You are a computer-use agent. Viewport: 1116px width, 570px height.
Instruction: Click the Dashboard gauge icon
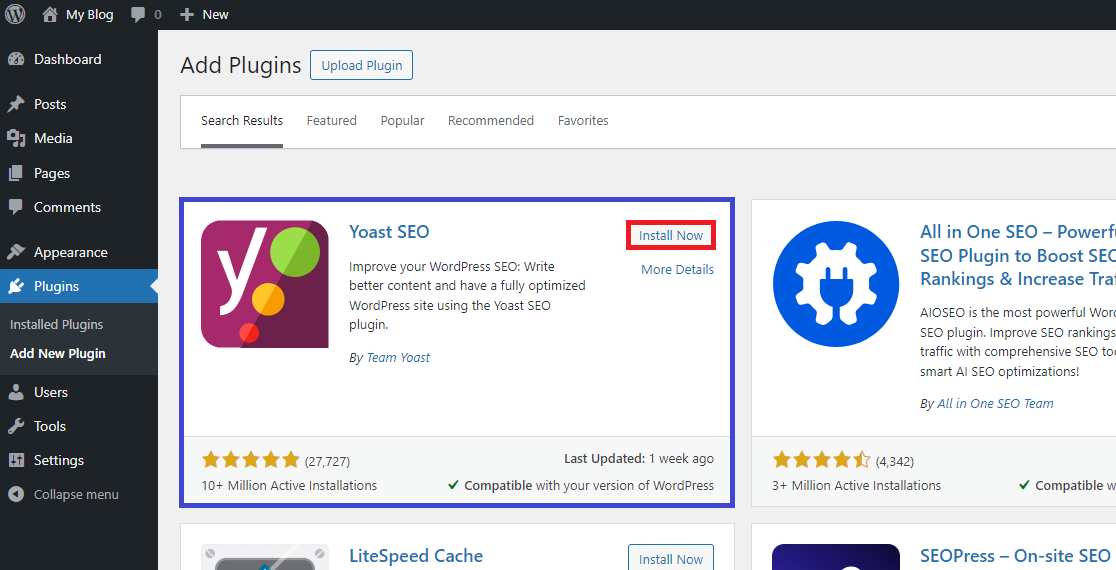pyautogui.click(x=16, y=60)
